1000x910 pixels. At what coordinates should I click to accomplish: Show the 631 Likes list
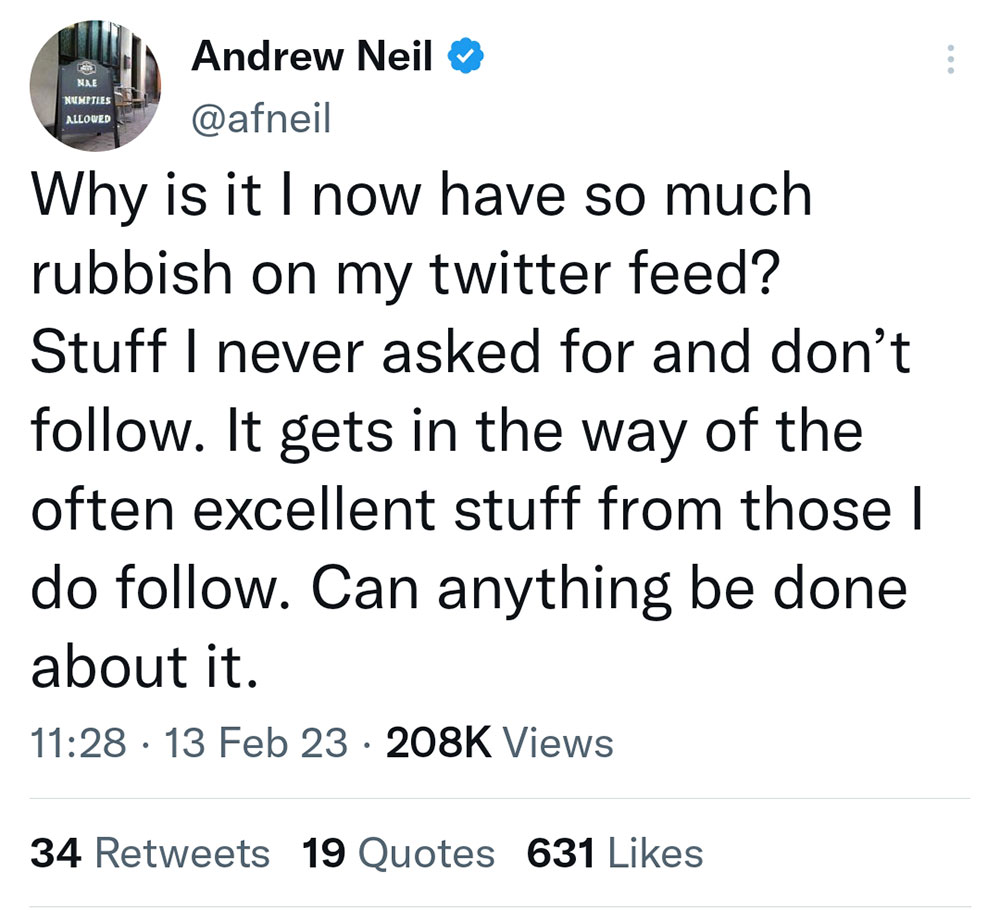point(614,853)
